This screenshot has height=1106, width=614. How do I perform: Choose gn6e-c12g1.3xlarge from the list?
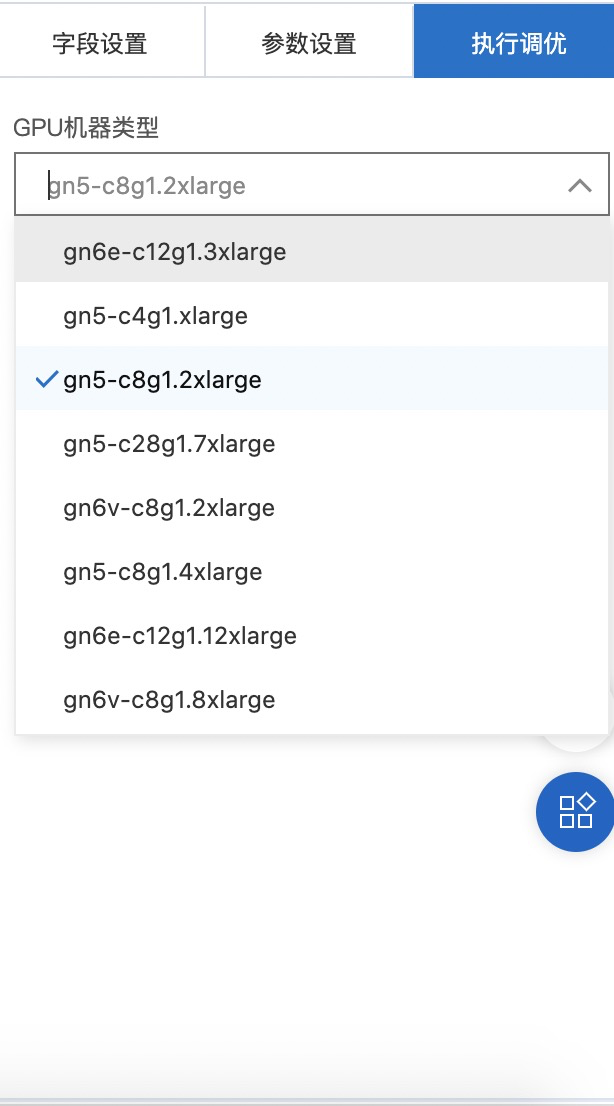311,251
